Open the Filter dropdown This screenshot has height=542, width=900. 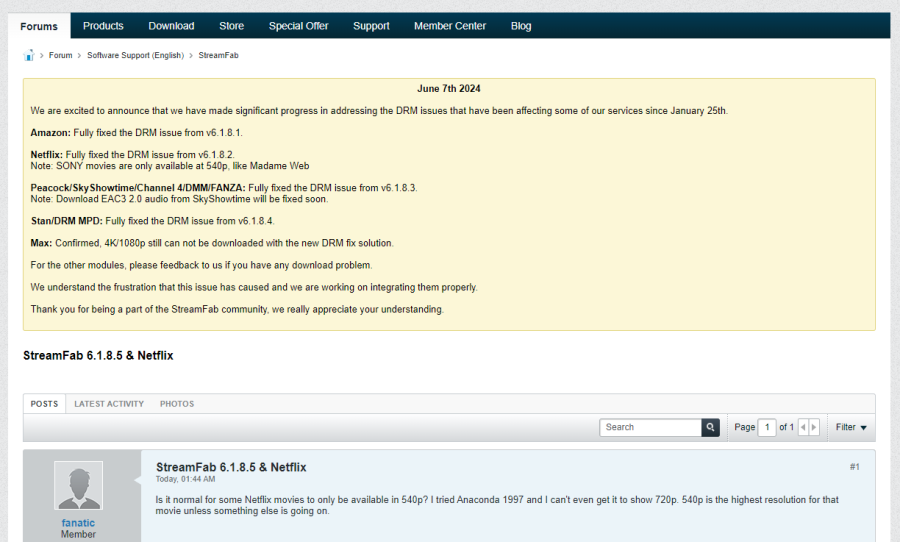851,427
